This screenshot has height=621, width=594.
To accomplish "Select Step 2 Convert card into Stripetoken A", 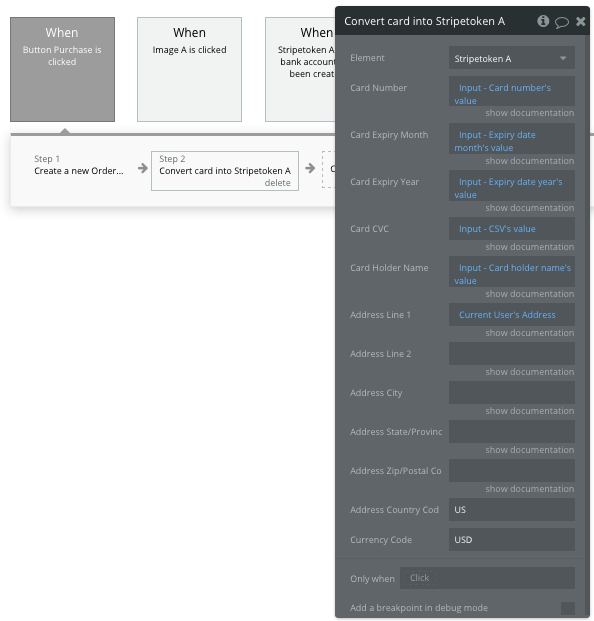I will 225,171.
